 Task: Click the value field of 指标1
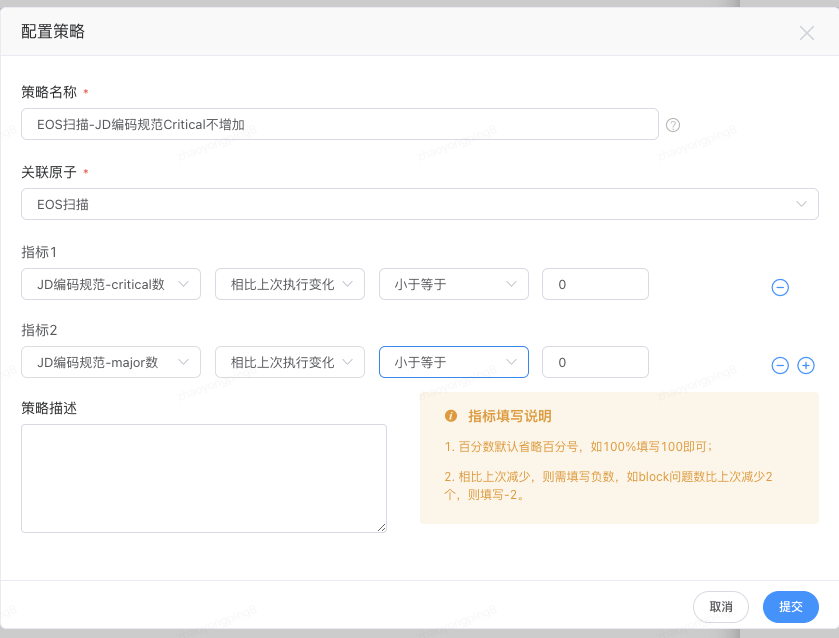point(595,284)
